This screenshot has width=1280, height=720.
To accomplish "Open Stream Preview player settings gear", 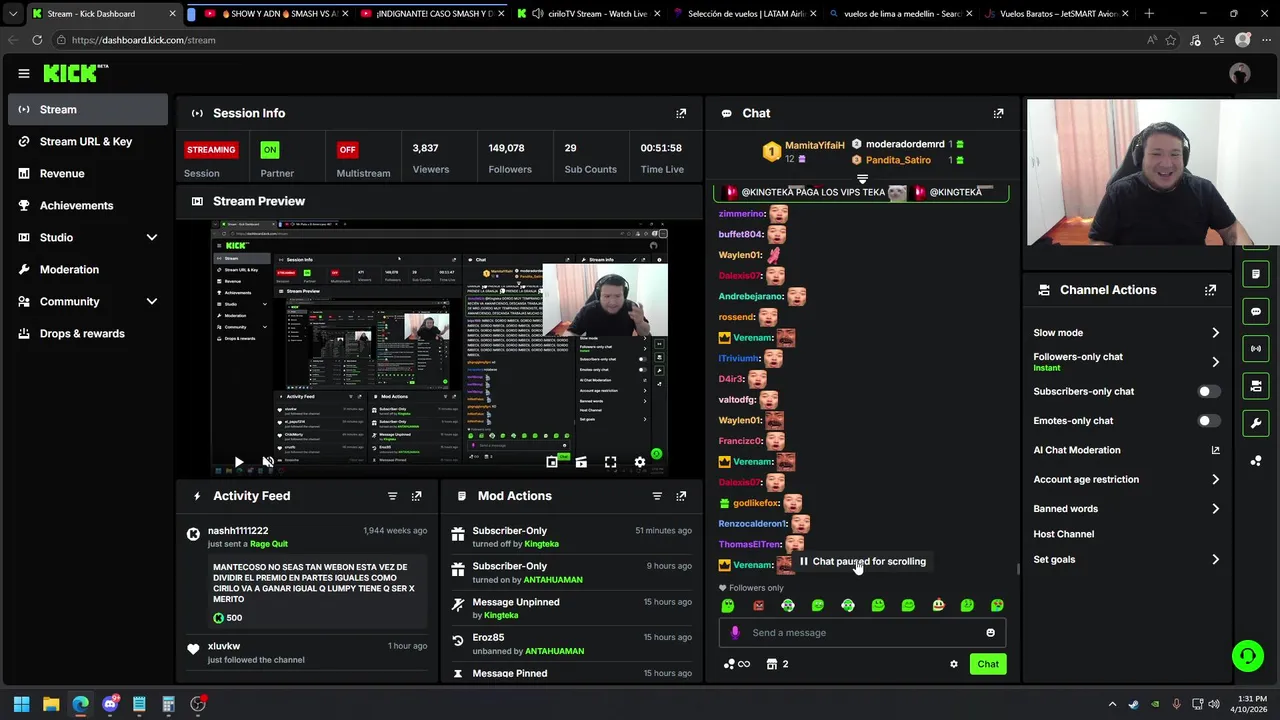I will tap(640, 462).
